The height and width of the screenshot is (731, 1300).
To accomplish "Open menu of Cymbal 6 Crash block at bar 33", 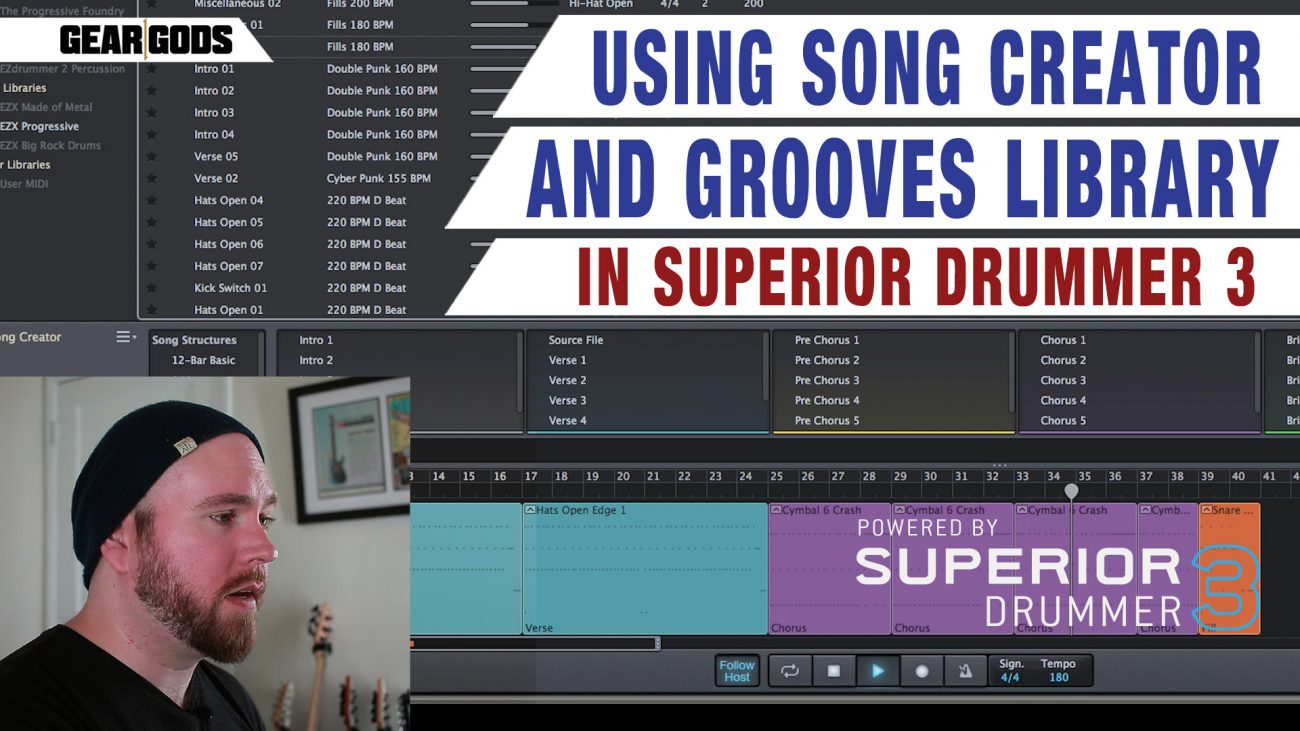I will (x=1022, y=510).
